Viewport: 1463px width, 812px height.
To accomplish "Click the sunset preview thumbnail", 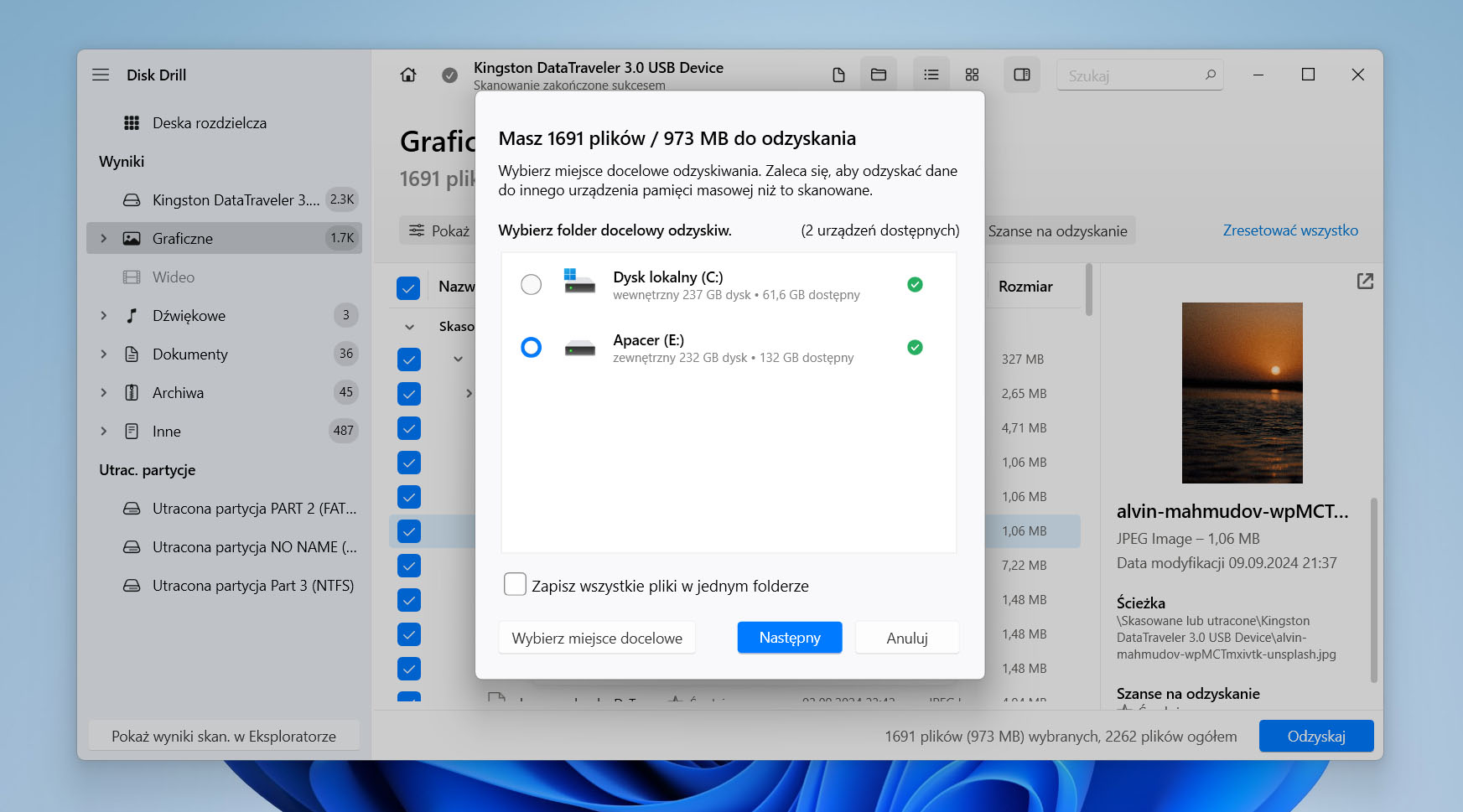I will tap(1242, 392).
